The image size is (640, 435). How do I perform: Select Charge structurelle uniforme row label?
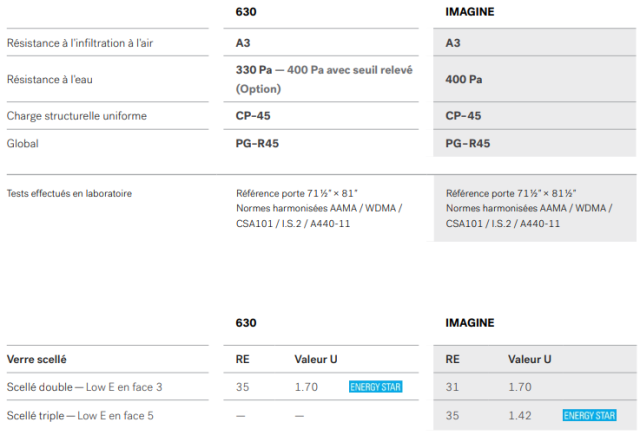click(77, 116)
